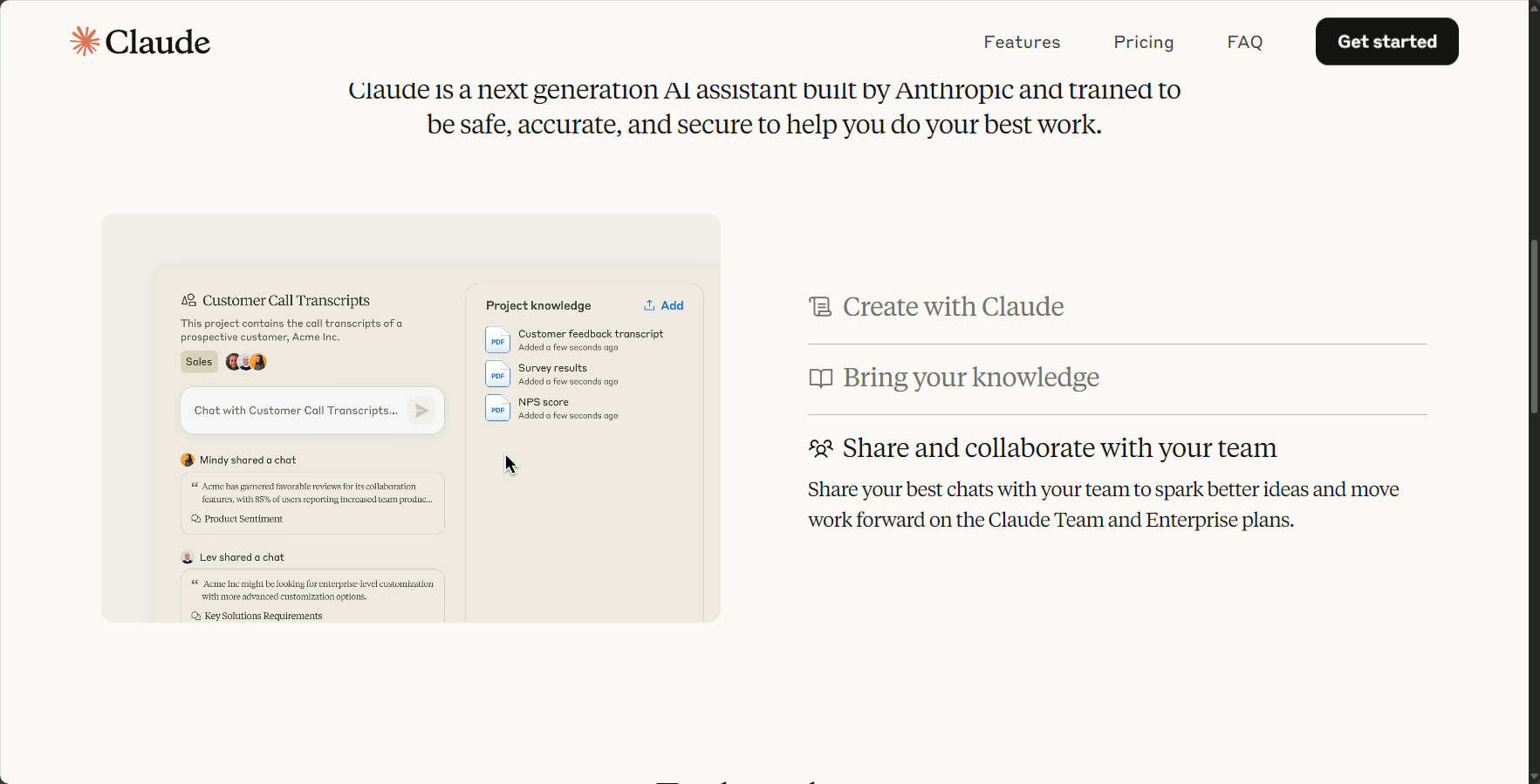
Task: Click the NPS score file name
Action: [544, 402]
